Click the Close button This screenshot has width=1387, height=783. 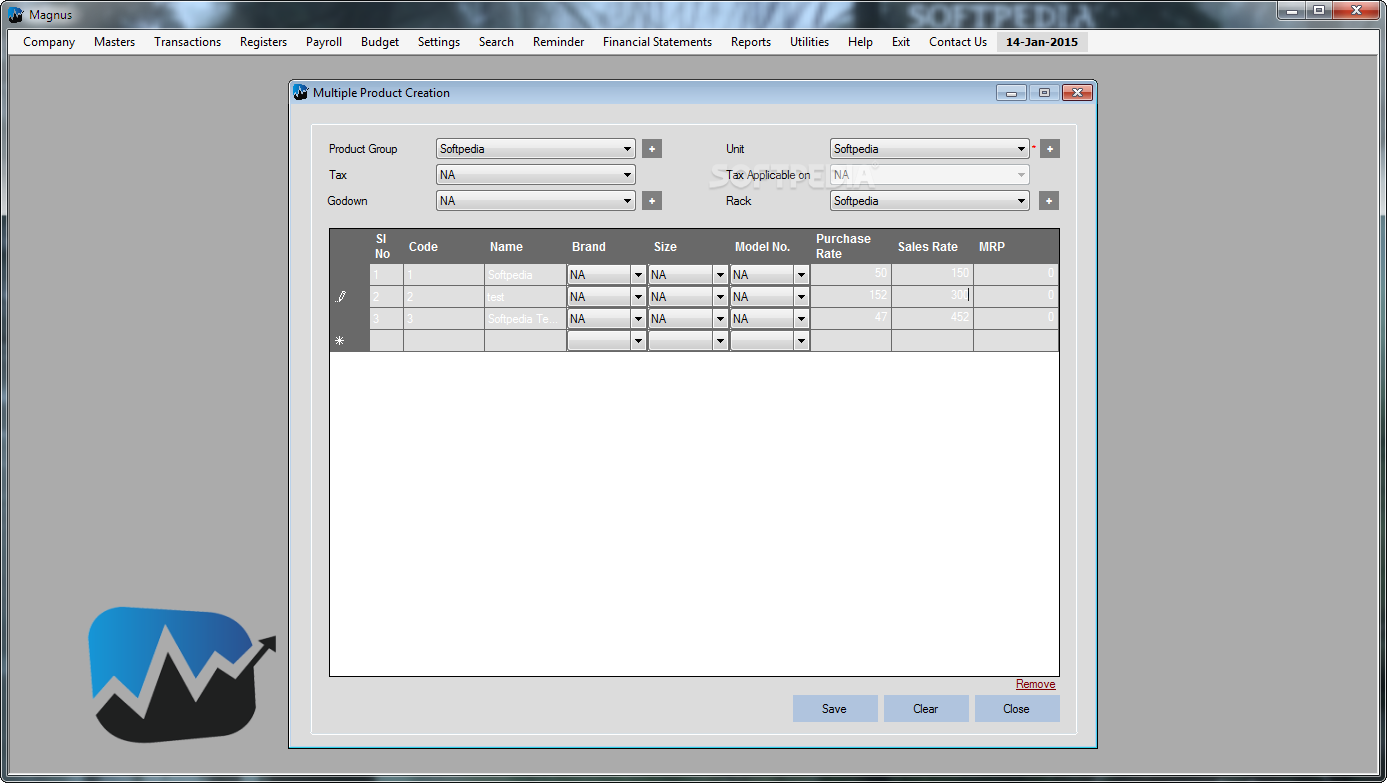point(1017,709)
